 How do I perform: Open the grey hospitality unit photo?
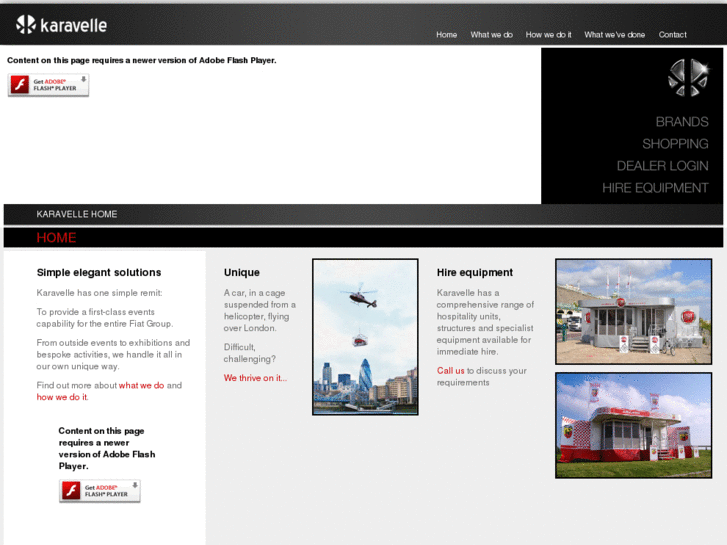pyautogui.click(x=633, y=311)
